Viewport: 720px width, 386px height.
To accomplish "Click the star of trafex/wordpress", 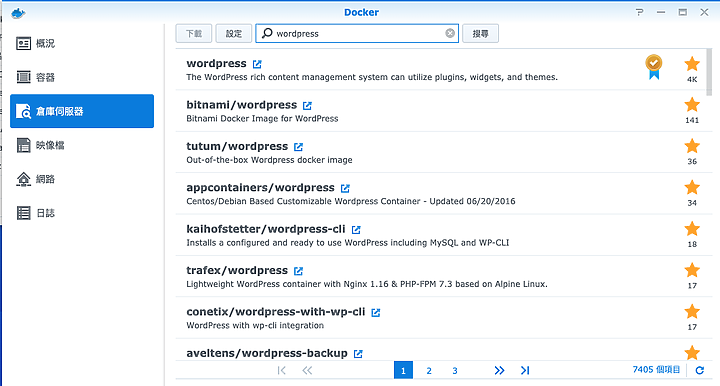I will coord(692,270).
